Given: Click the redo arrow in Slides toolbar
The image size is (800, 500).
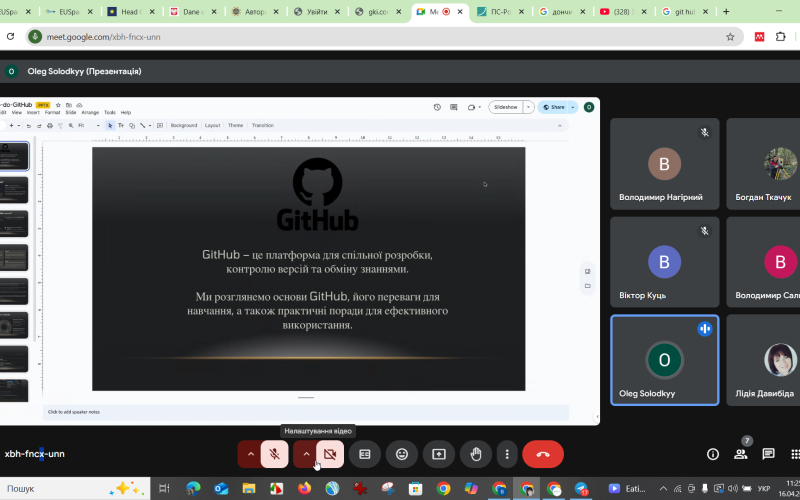Looking at the screenshot, I should [39, 126].
